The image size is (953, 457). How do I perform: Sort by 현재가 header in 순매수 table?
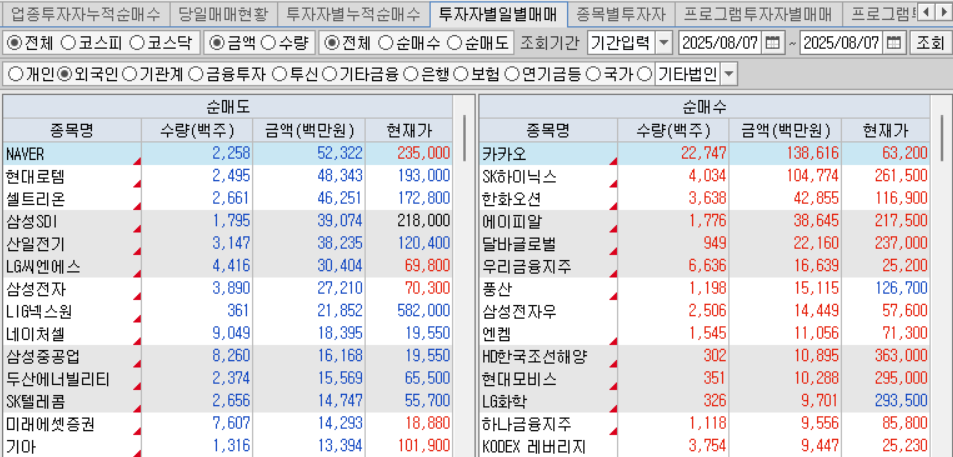tap(884, 130)
